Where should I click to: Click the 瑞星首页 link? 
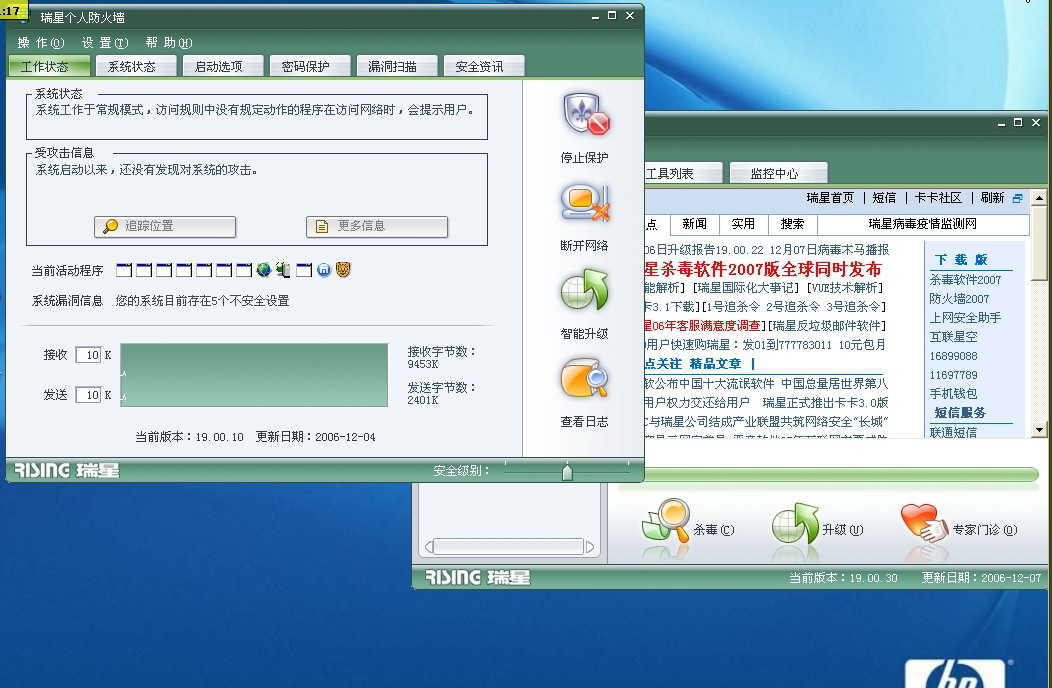[x=830, y=197]
